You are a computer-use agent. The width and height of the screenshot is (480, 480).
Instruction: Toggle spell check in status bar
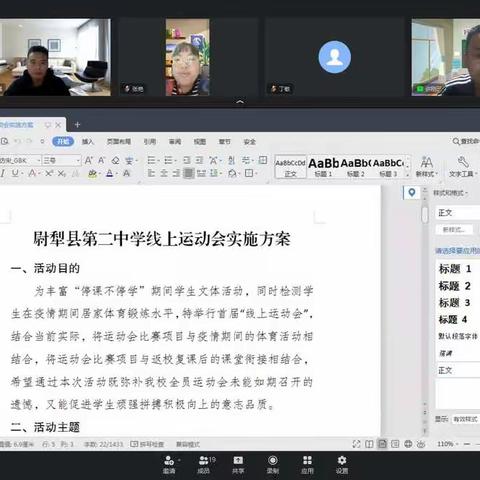pyautogui.click(x=147, y=444)
